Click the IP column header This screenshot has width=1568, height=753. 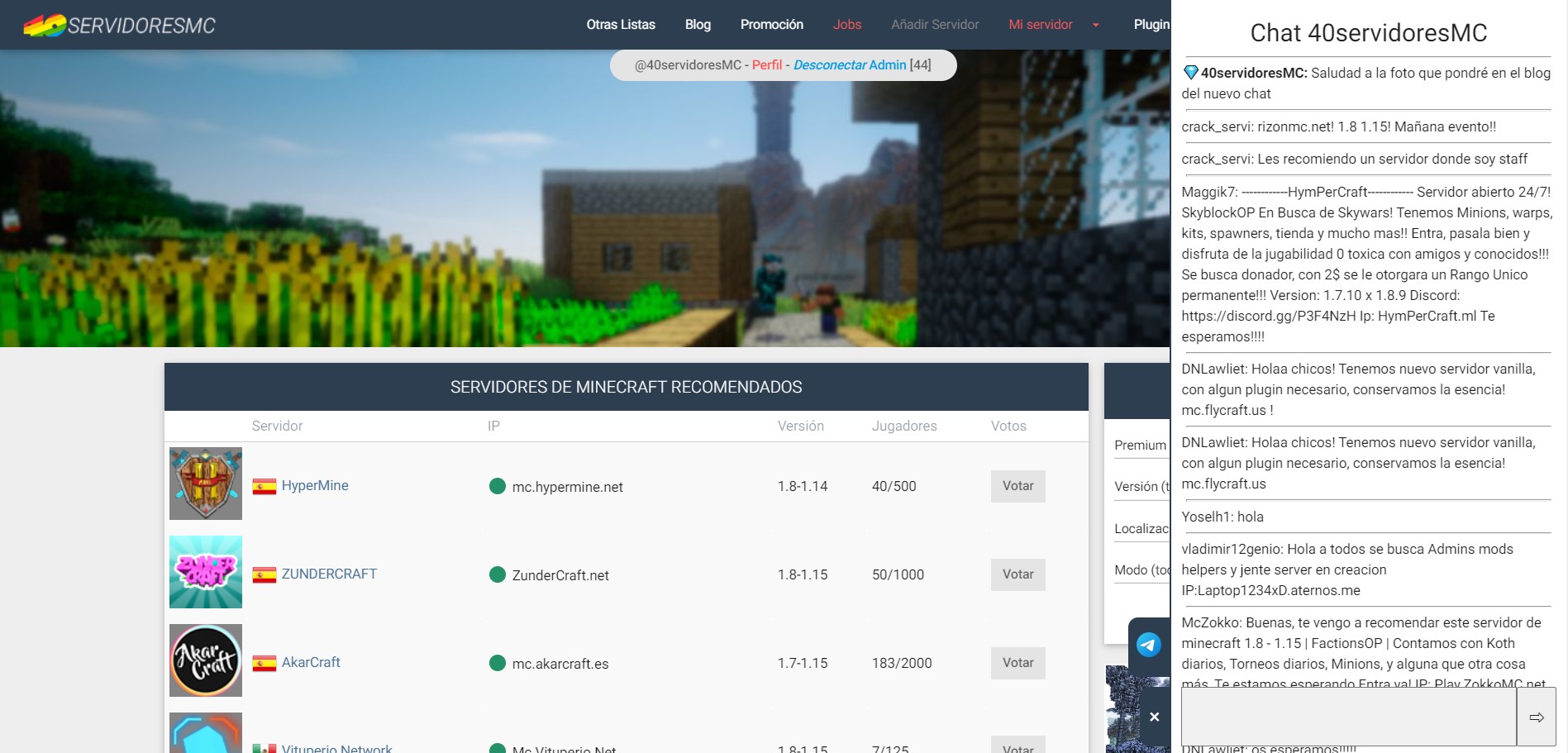point(493,426)
